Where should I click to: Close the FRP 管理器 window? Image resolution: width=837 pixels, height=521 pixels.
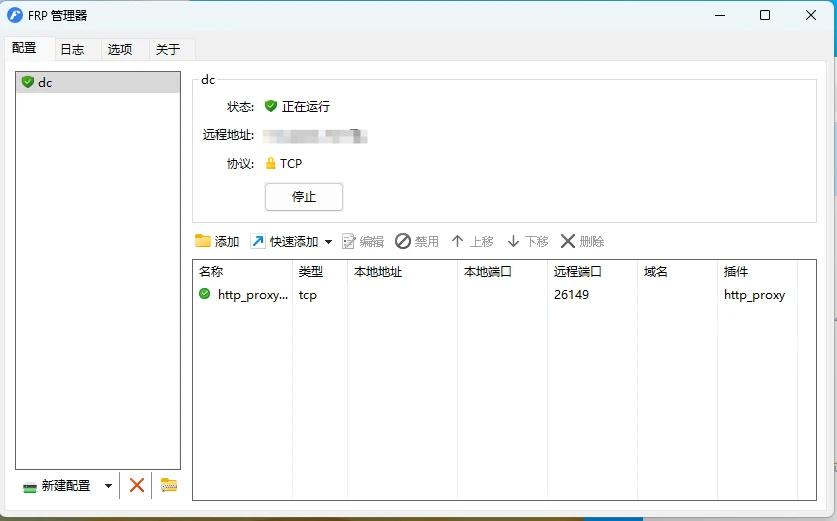[811, 15]
